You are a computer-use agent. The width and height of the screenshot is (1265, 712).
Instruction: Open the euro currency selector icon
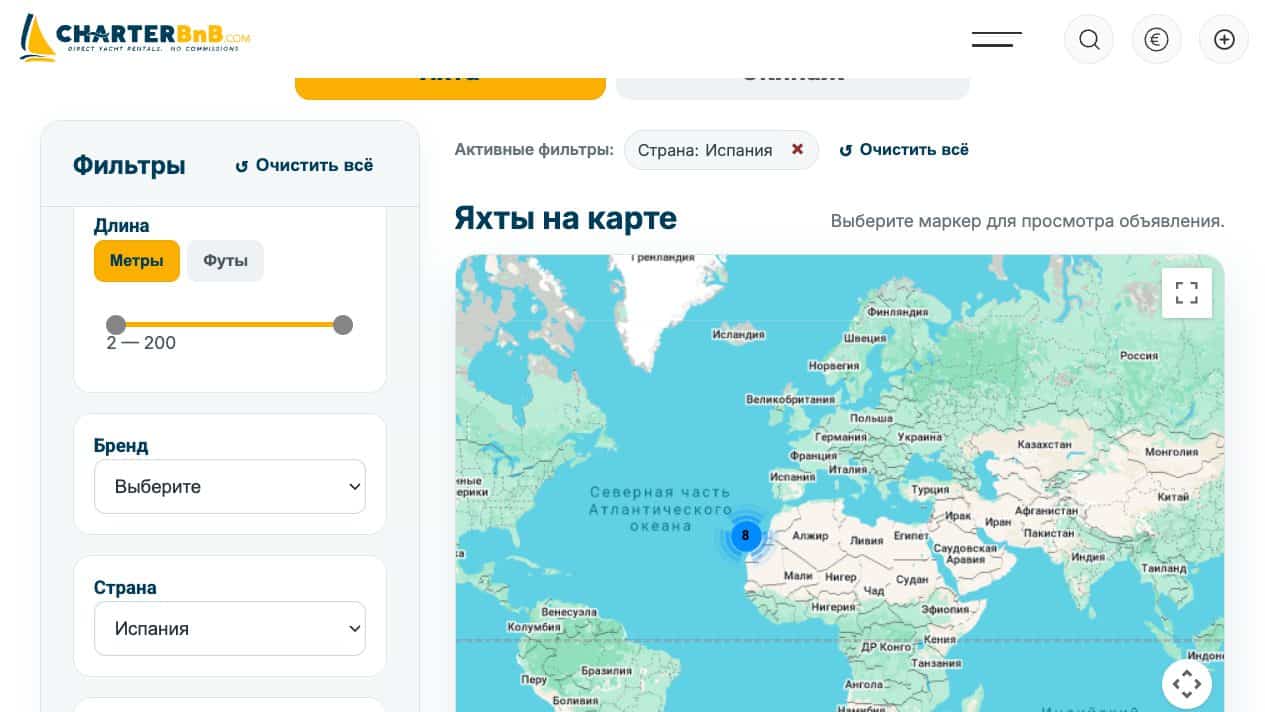pyautogui.click(x=1156, y=39)
